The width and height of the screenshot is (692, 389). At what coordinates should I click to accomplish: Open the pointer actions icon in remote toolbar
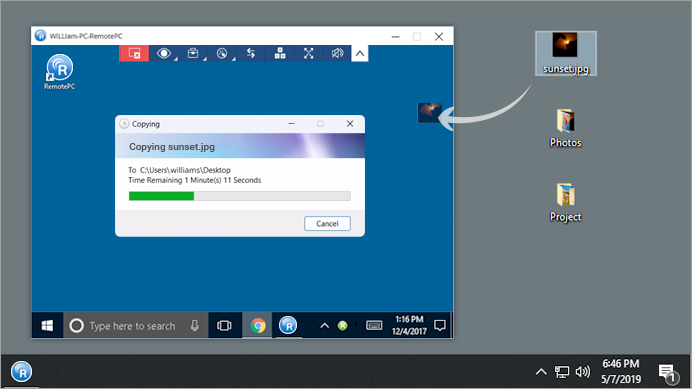pyautogui.click(x=222, y=54)
